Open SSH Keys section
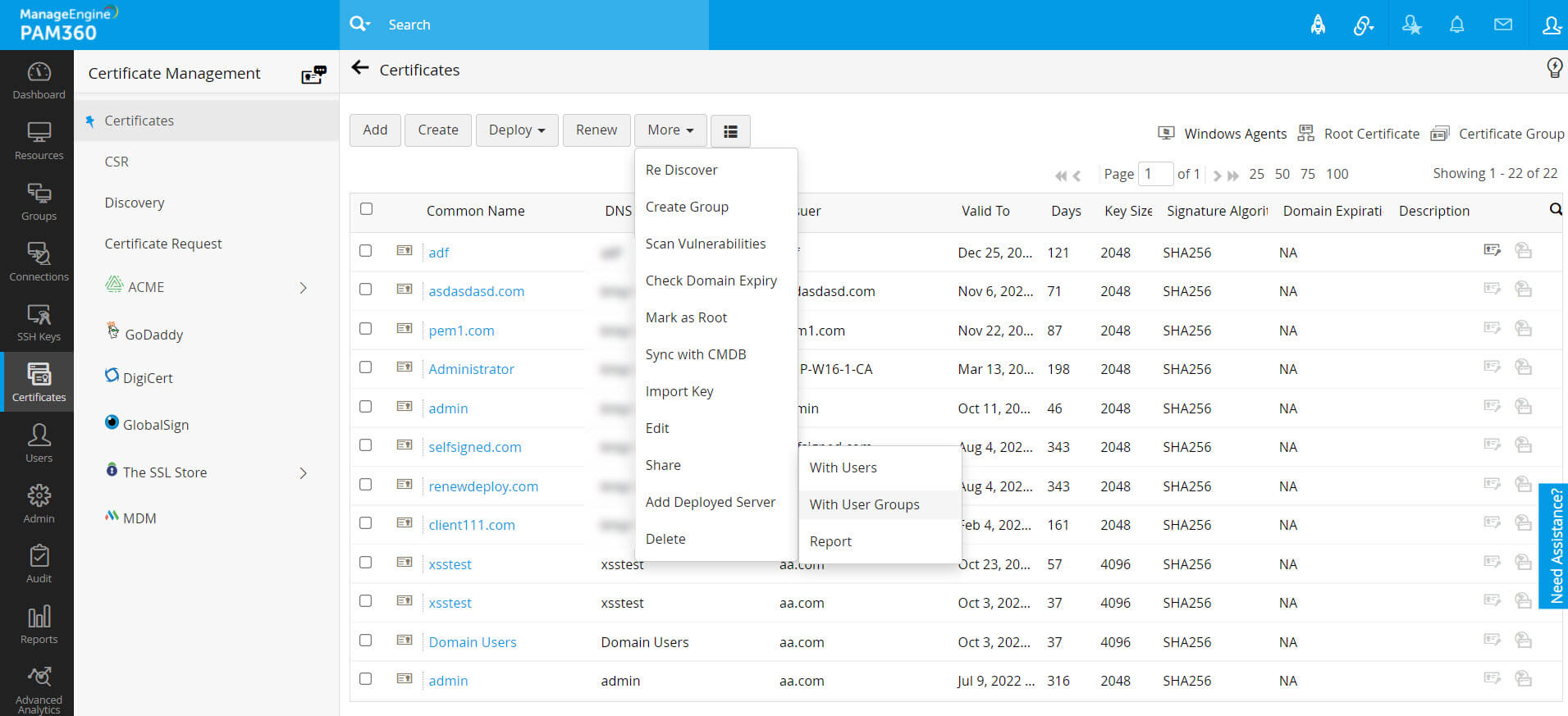Screen dimensions: 1568x716 click(39, 323)
